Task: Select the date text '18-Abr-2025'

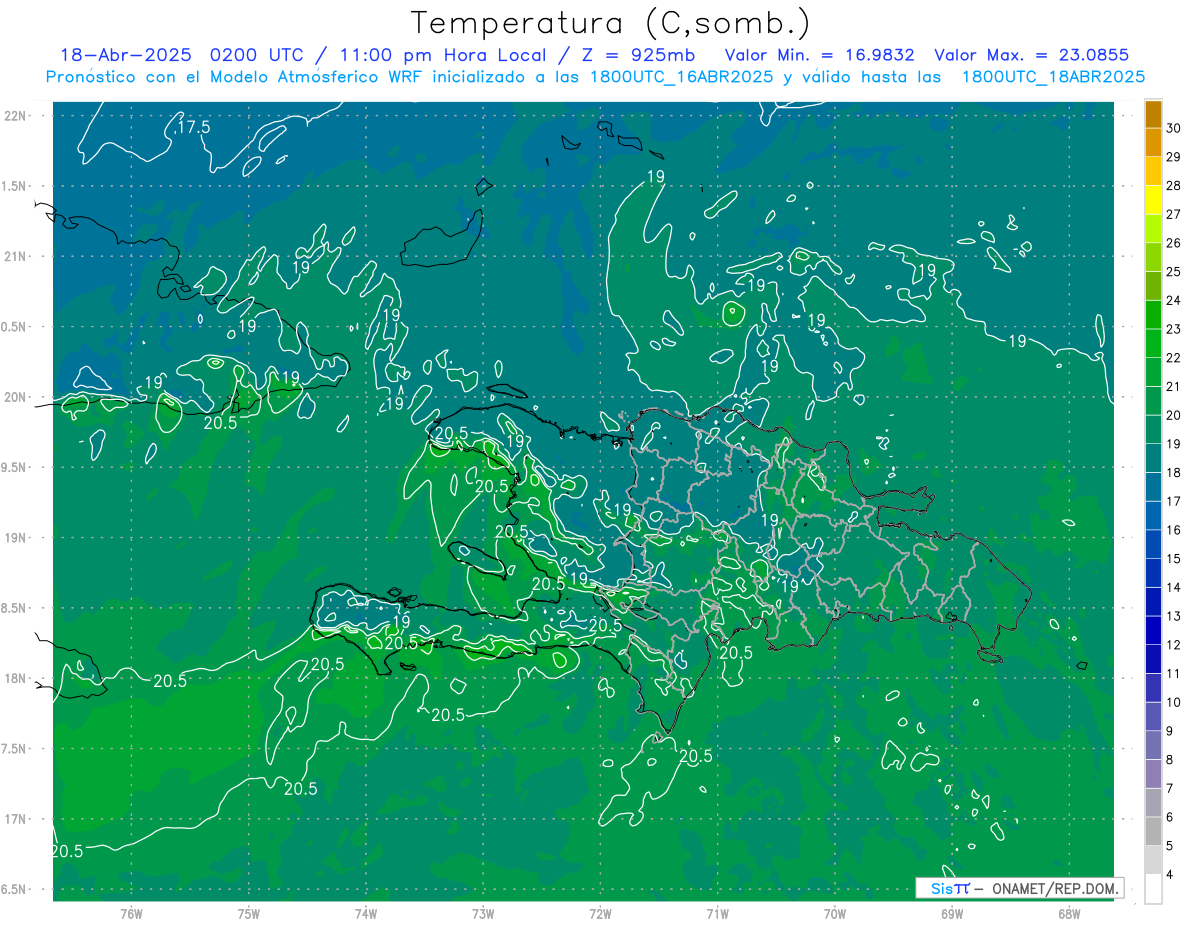Action: pyautogui.click(x=125, y=56)
